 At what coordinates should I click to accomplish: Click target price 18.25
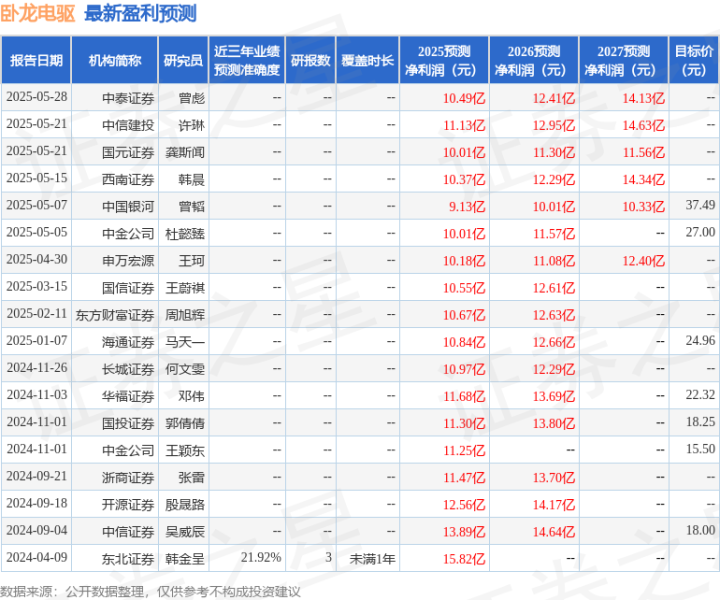[x=700, y=421]
